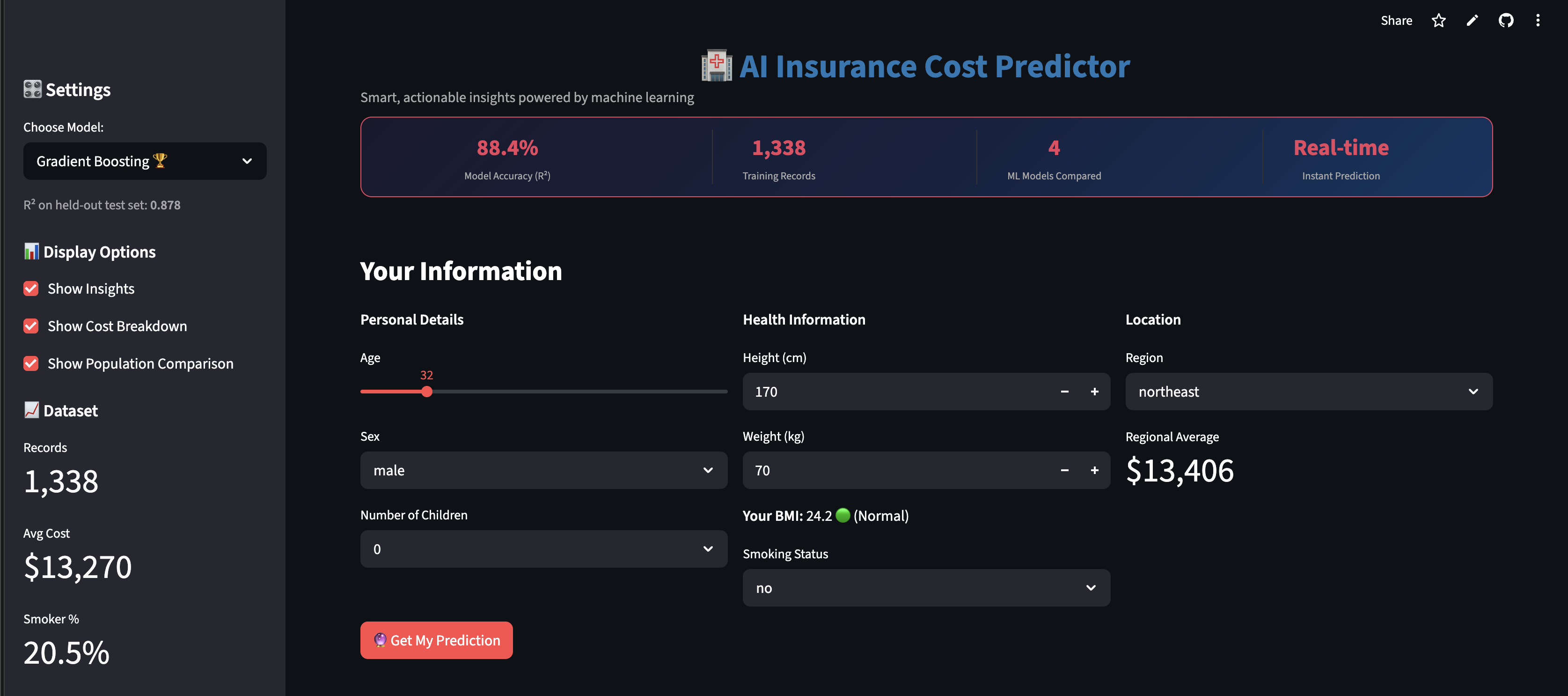Viewport: 1568px width, 696px height.
Task: Click the Share button
Action: coord(1396,20)
